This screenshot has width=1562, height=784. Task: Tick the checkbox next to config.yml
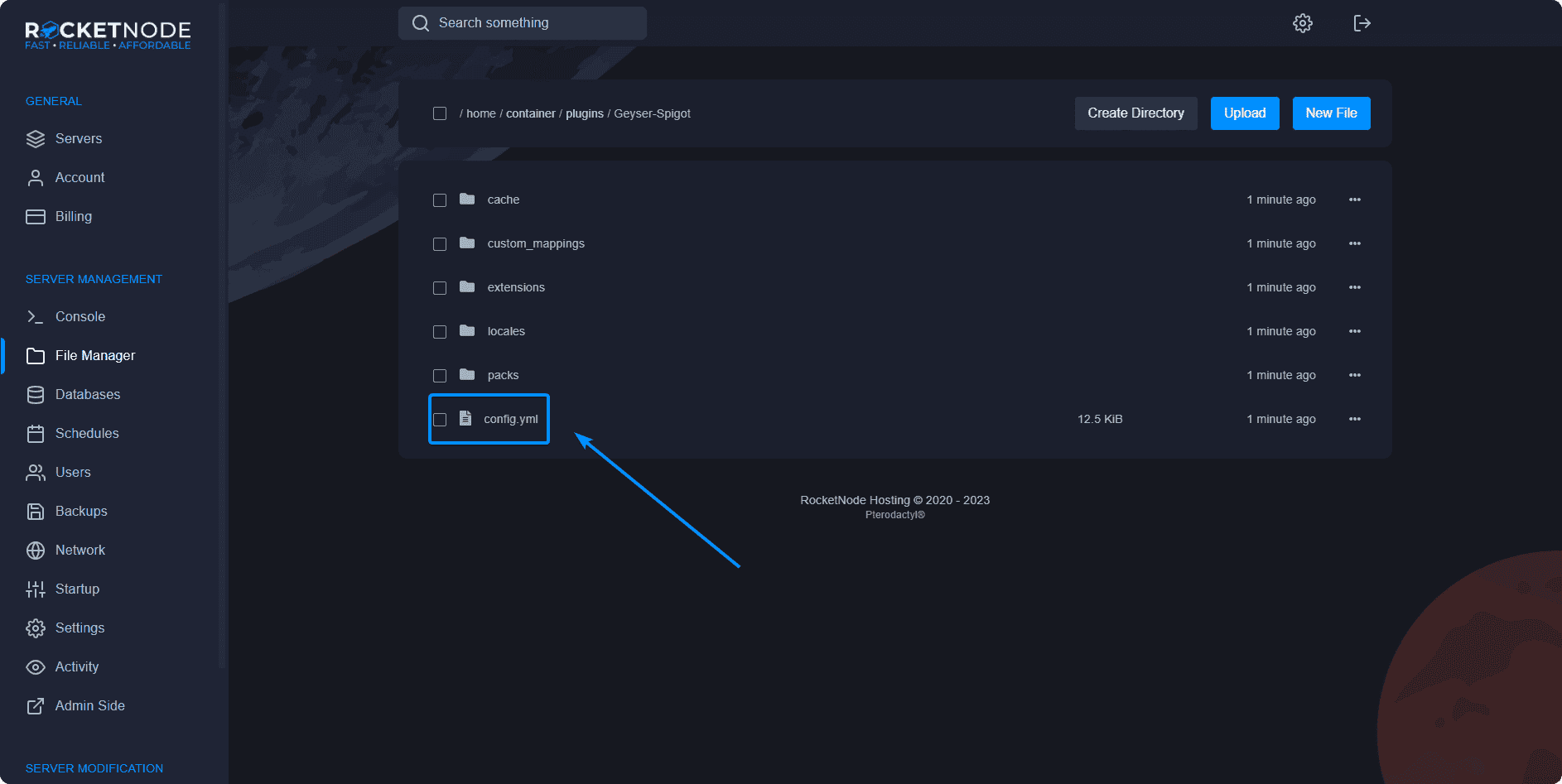click(440, 420)
